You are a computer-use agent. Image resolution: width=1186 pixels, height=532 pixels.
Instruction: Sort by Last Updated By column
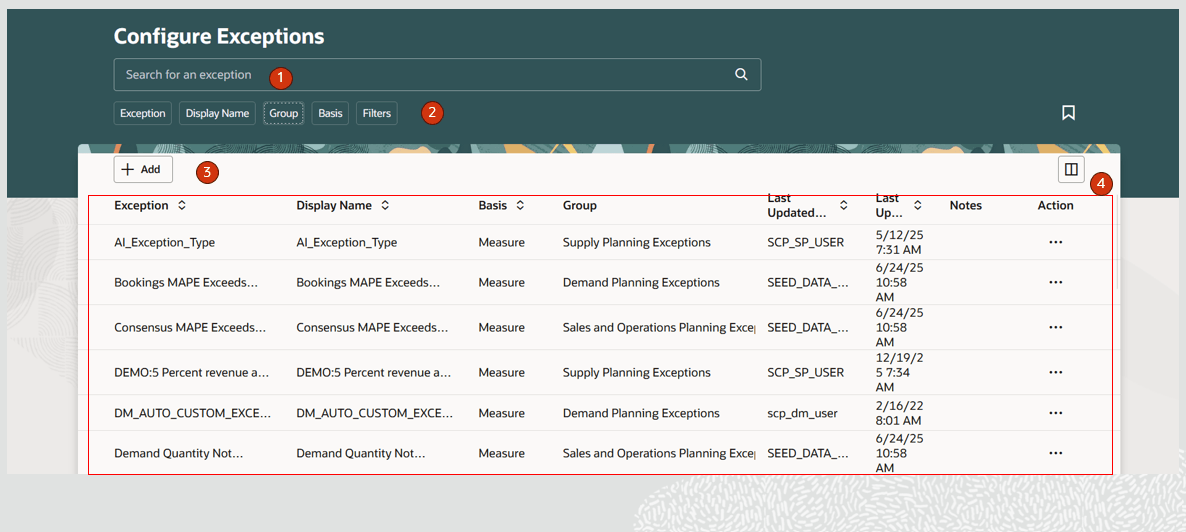pos(843,205)
